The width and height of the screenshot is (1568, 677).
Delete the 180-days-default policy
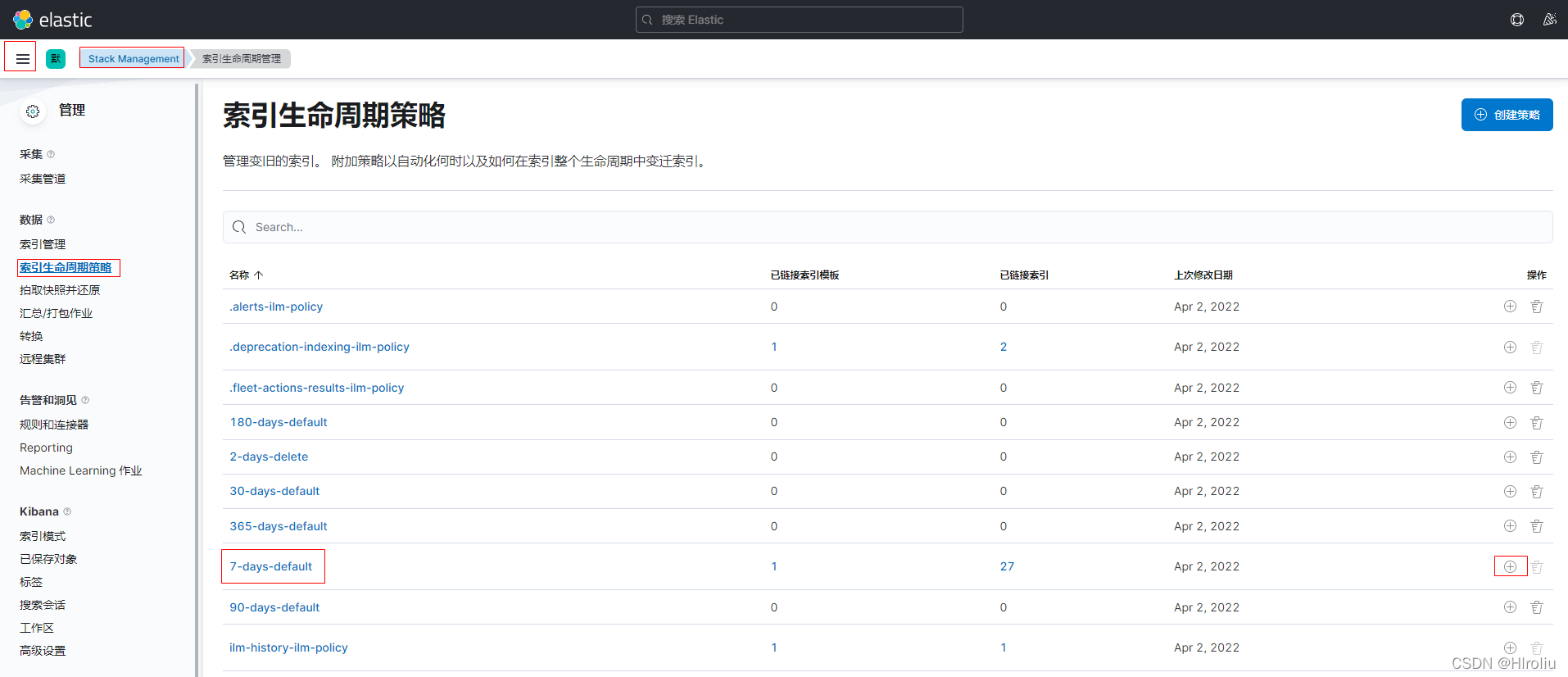pyautogui.click(x=1537, y=422)
